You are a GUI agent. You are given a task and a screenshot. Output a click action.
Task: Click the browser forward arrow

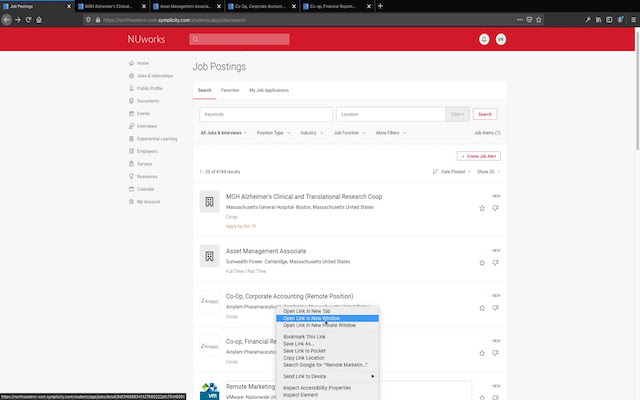click(x=18, y=20)
